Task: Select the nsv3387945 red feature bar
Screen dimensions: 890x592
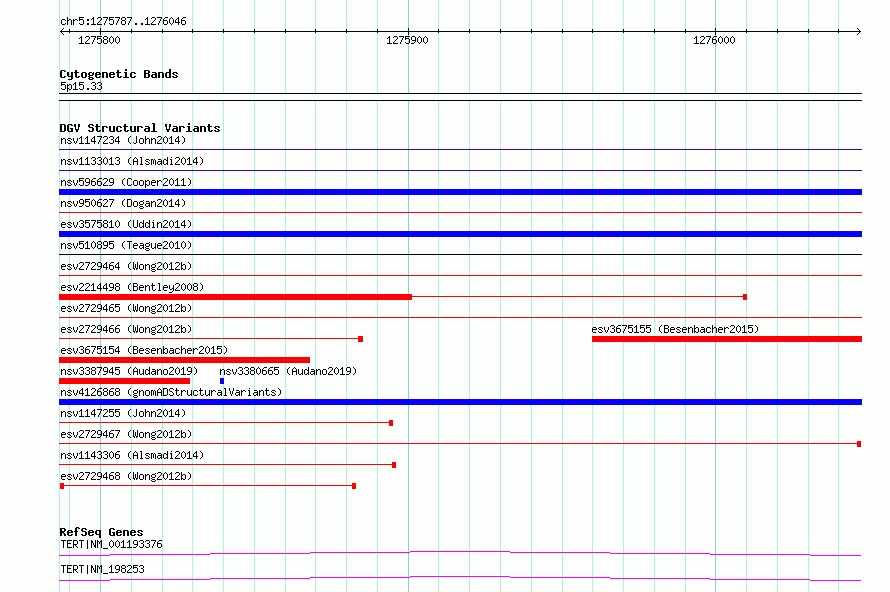Action: click(124, 381)
